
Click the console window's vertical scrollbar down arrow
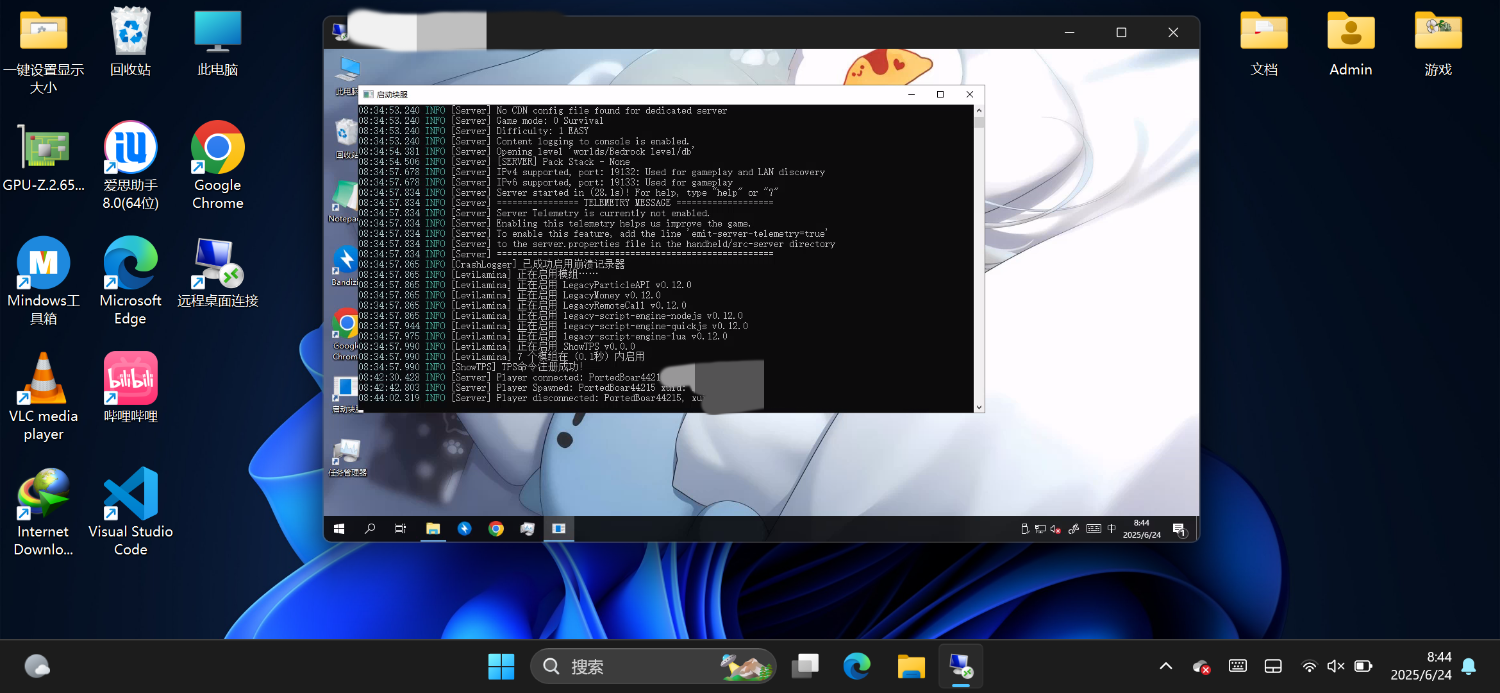coord(979,405)
